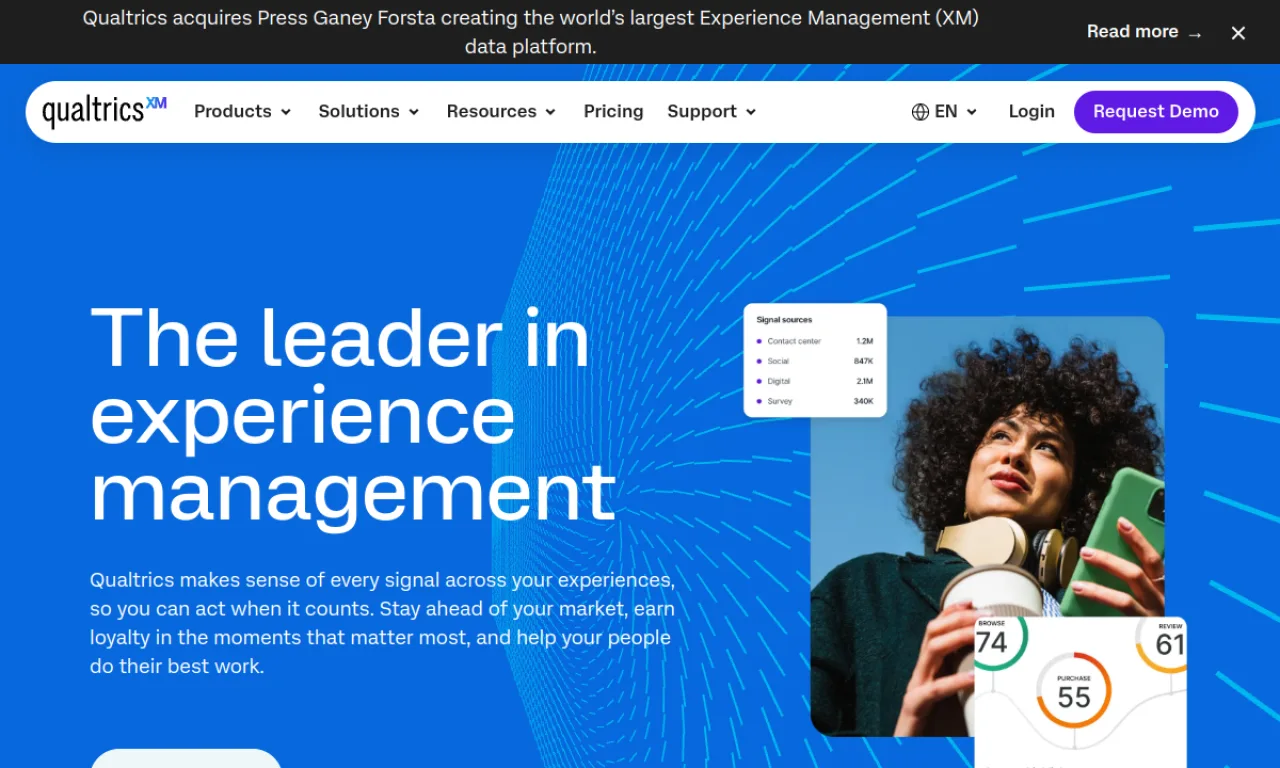Click the Qualtrics acquires Press Ganey Forsta announcement text
Image resolution: width=1280 pixels, height=768 pixels.
[530, 32]
